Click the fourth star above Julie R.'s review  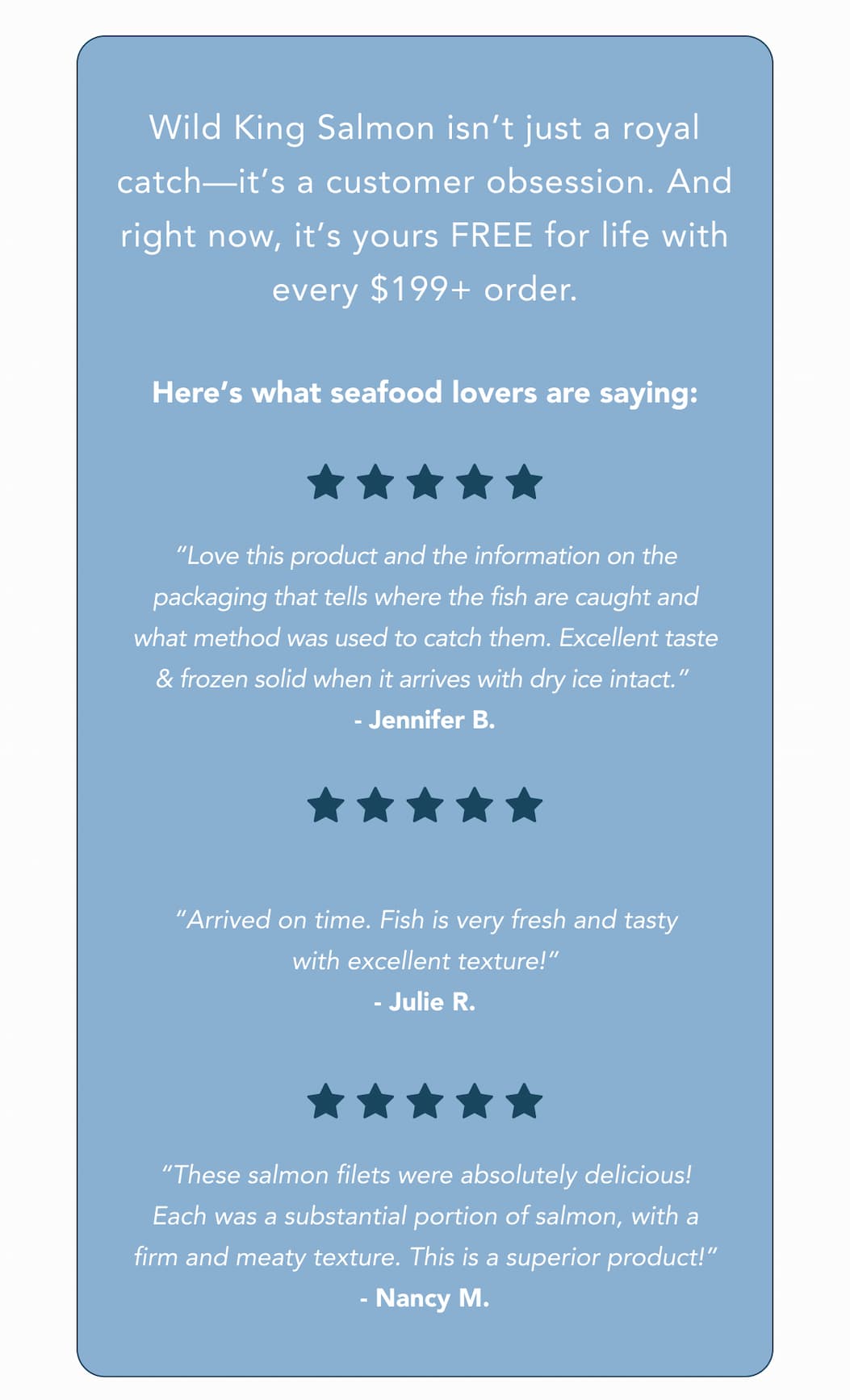click(x=475, y=805)
